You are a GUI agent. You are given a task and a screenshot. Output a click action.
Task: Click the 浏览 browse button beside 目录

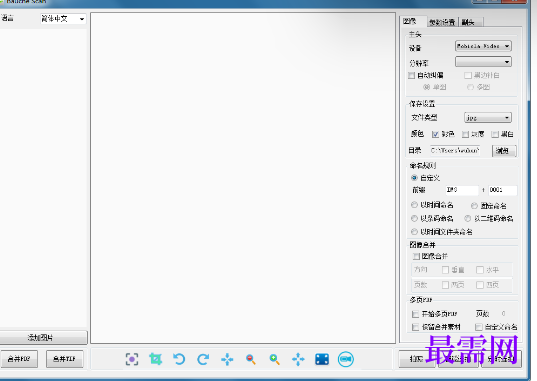coord(504,151)
